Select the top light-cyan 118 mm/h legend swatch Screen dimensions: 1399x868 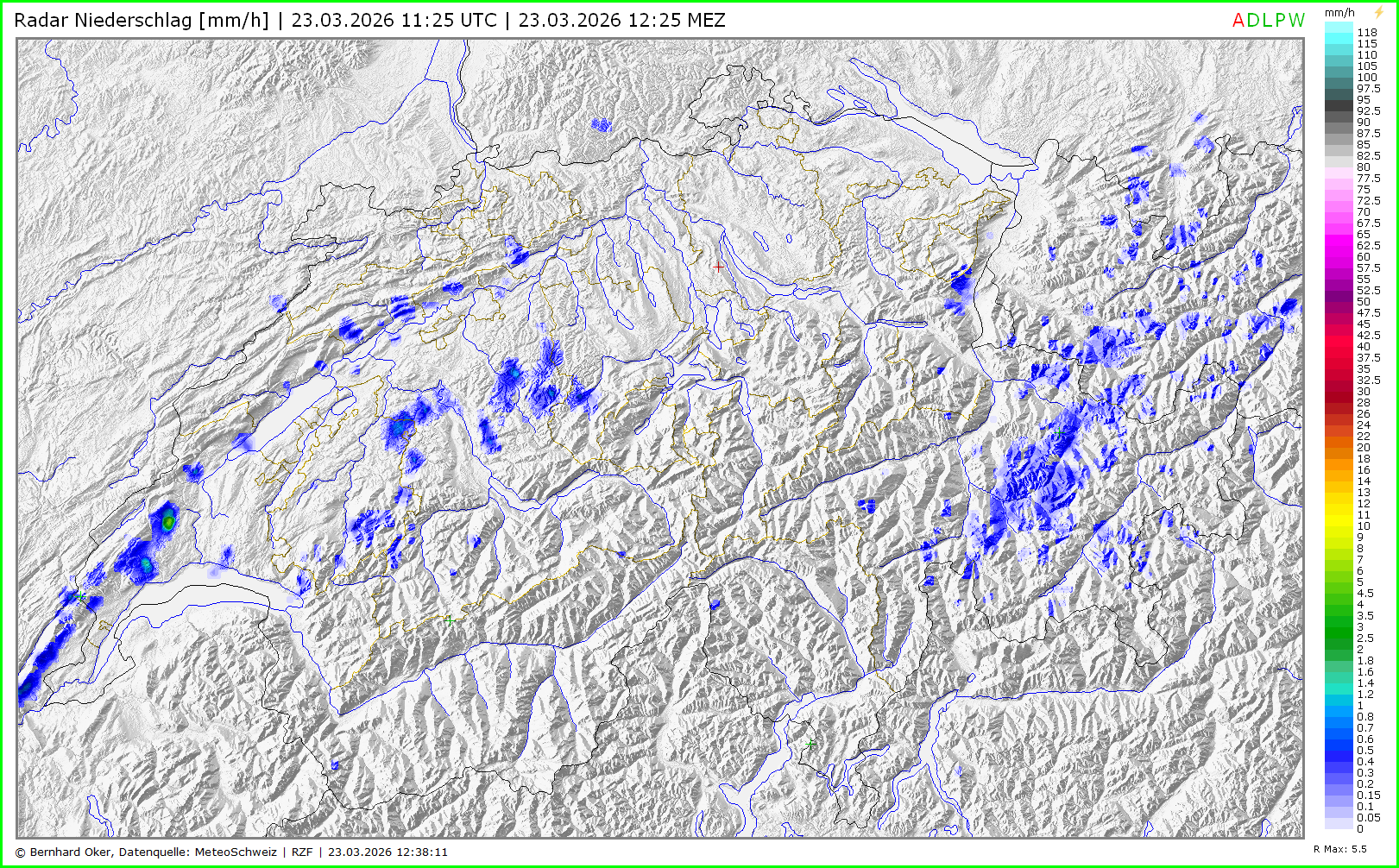click(x=1339, y=33)
